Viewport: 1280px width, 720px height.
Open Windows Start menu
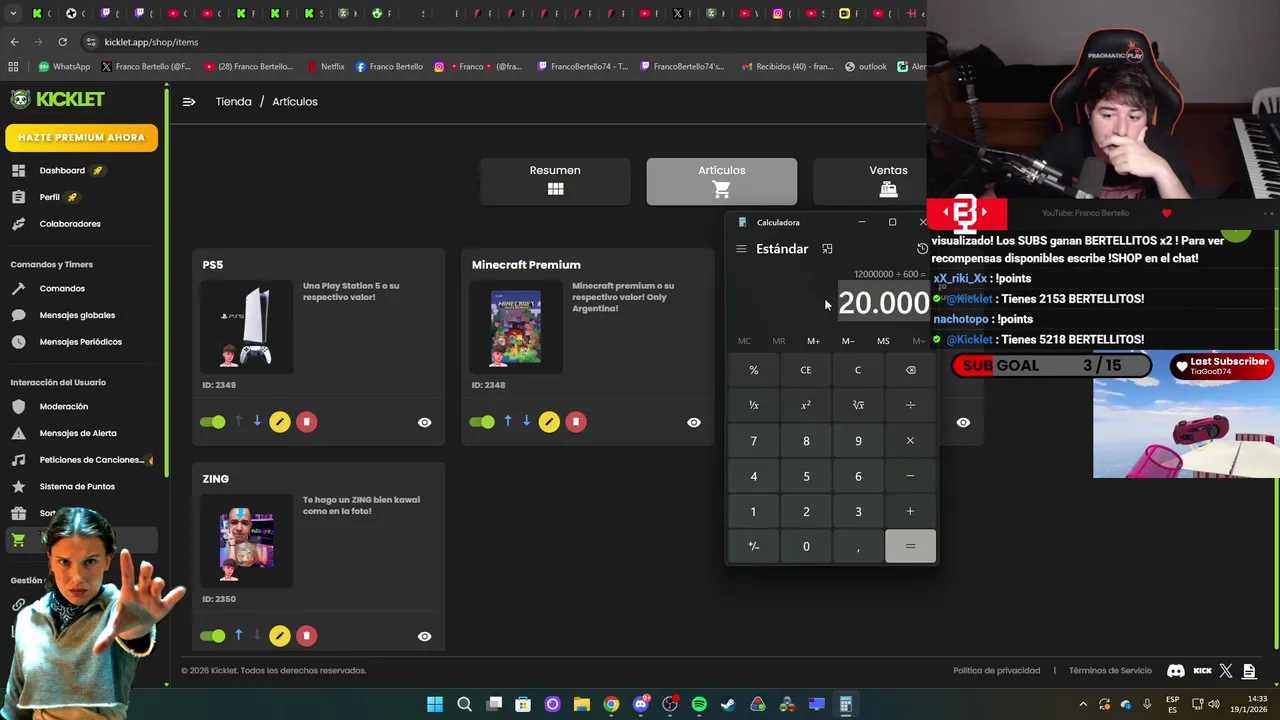point(435,704)
